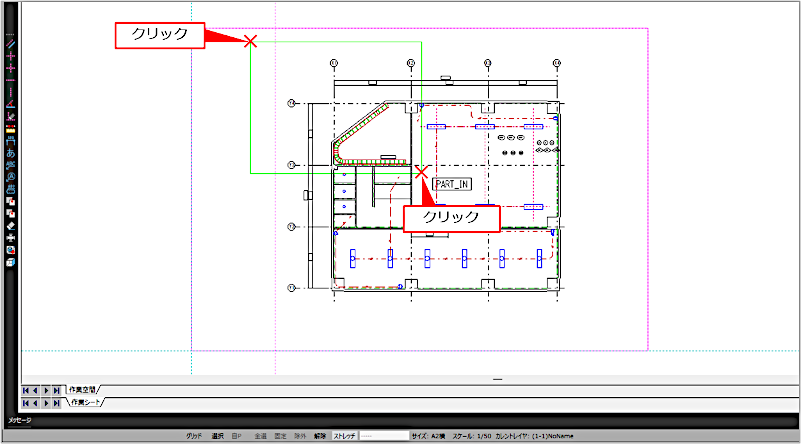801x444 pixels.
Task: Toggle ストレッチ mode in status bar
Action: click(x=344, y=436)
